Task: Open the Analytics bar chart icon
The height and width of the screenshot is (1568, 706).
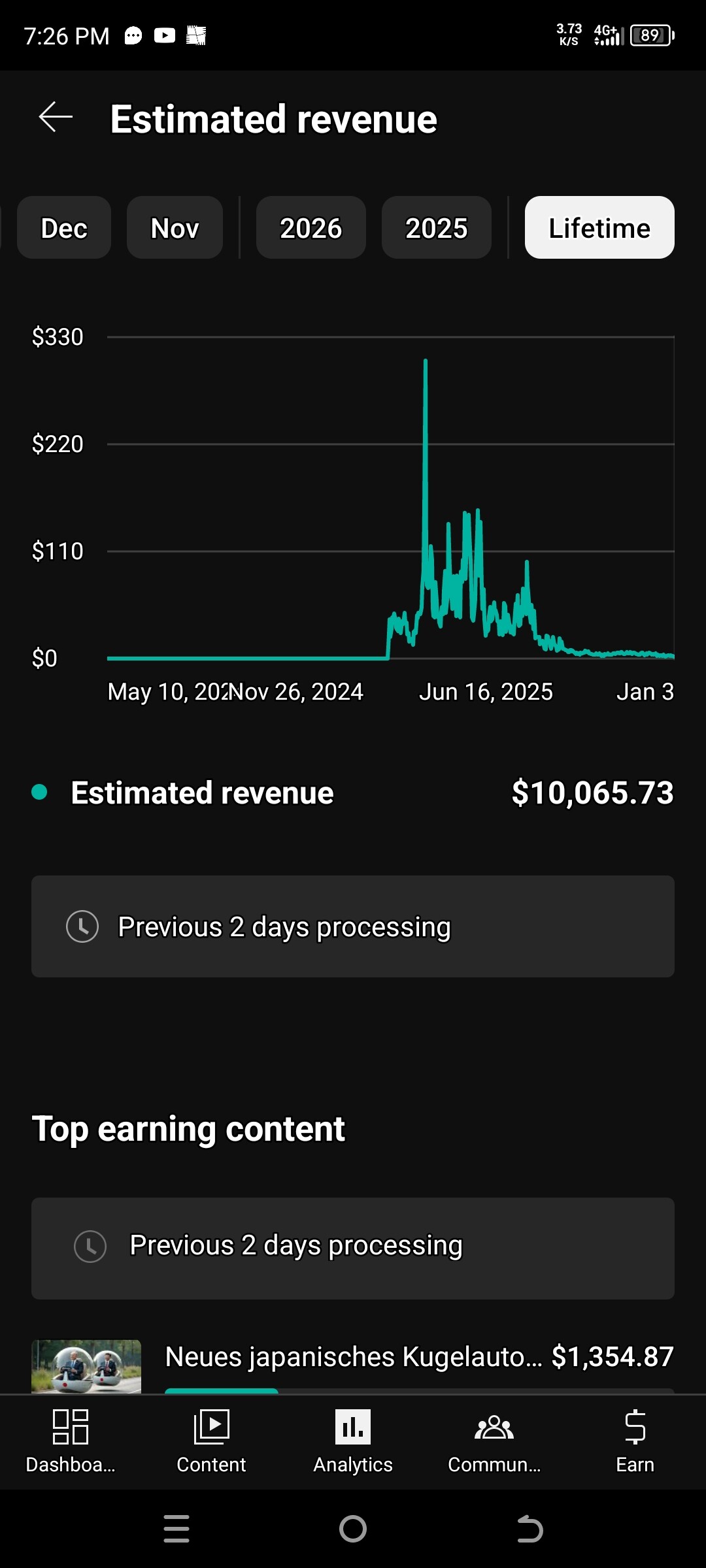Action: [353, 1427]
